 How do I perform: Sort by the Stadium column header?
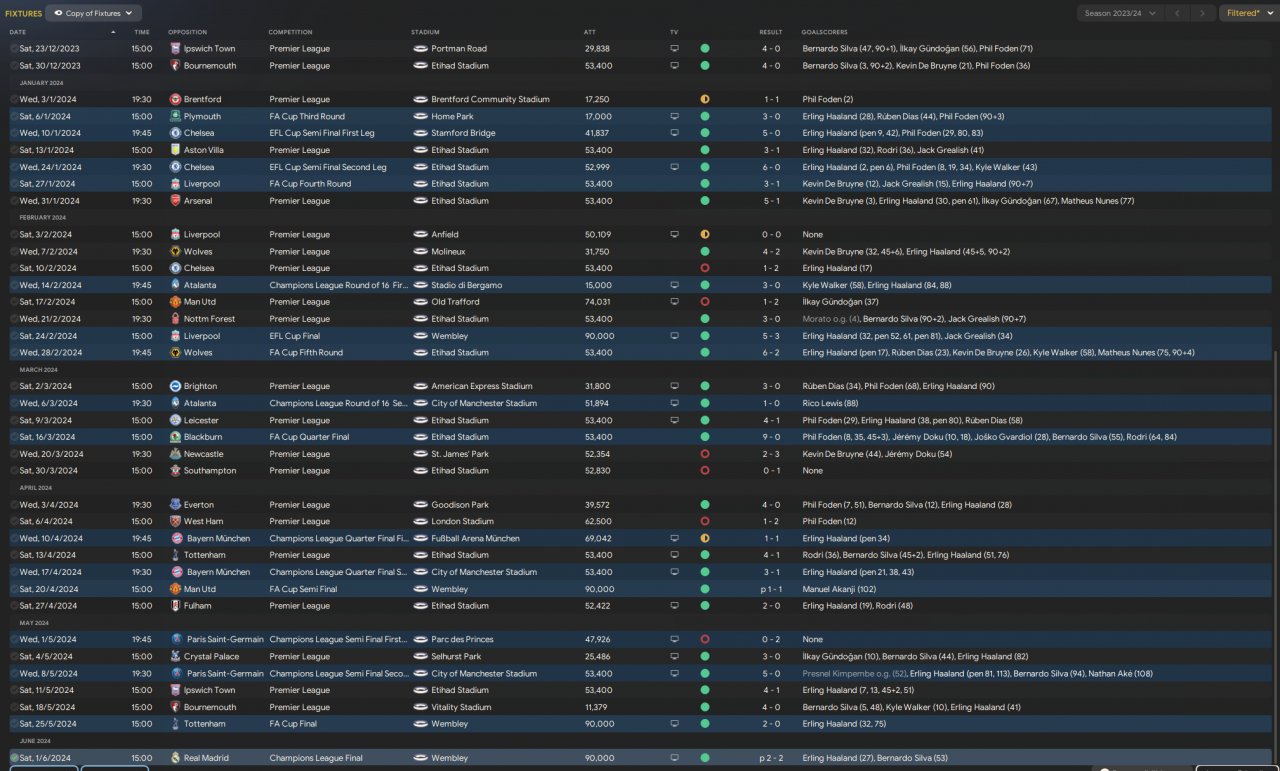(425, 32)
